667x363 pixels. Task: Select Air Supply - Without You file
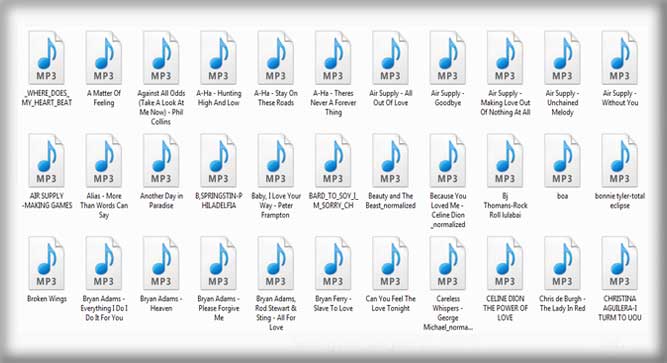click(x=620, y=58)
